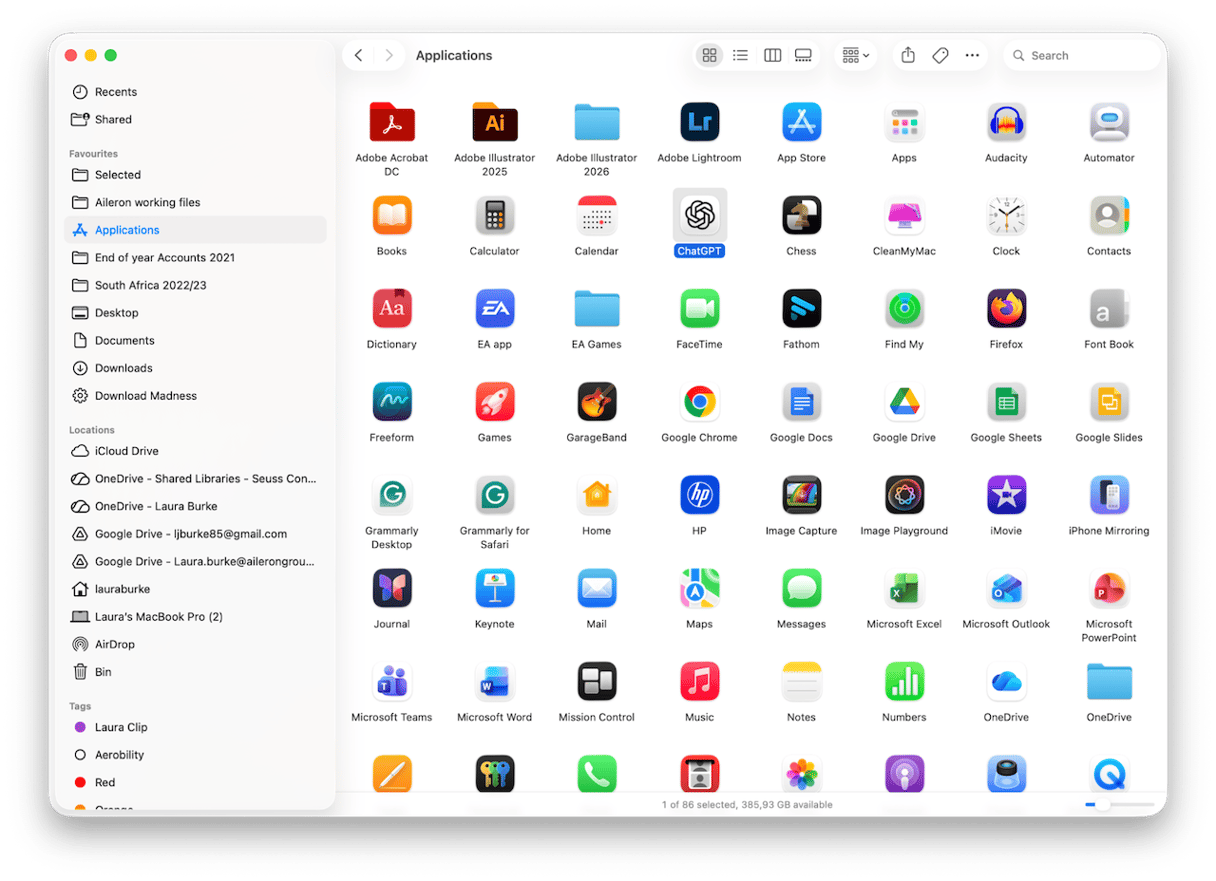The image size is (1216, 881).
Task: Click the Microsoft PowerPoint icon
Action: click(1109, 588)
